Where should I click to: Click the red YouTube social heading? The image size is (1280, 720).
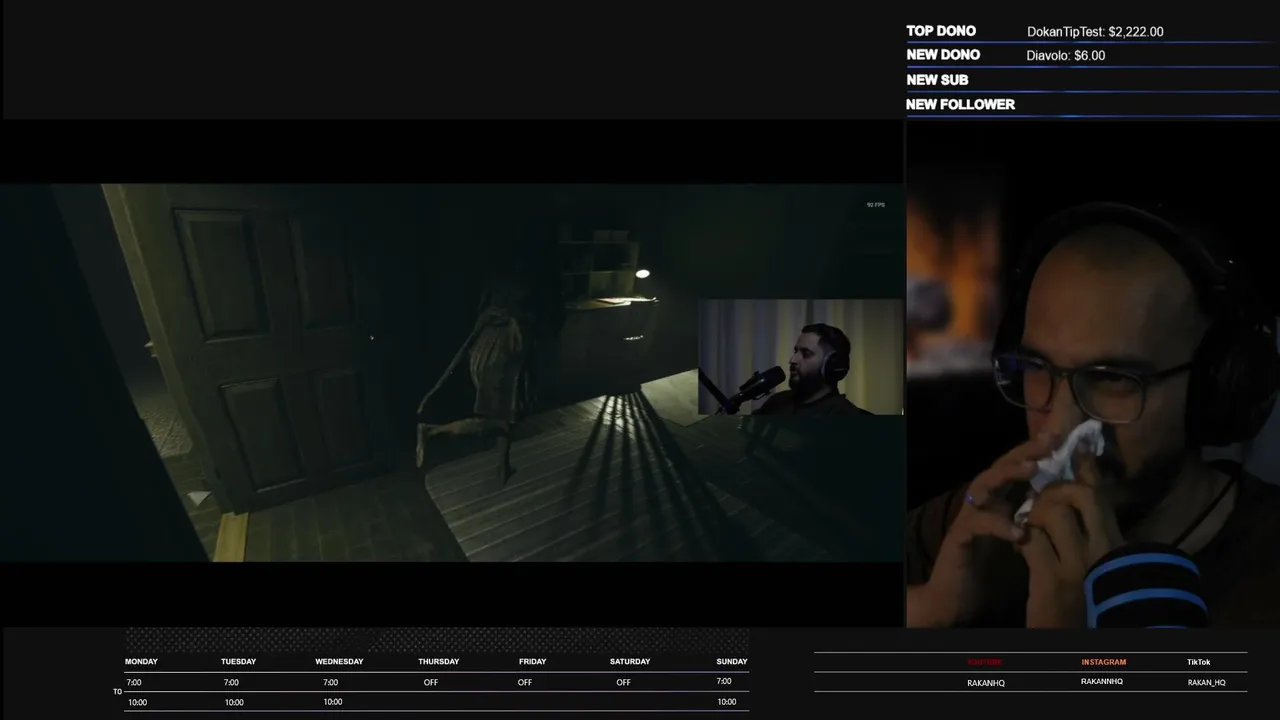pyautogui.click(x=984, y=662)
